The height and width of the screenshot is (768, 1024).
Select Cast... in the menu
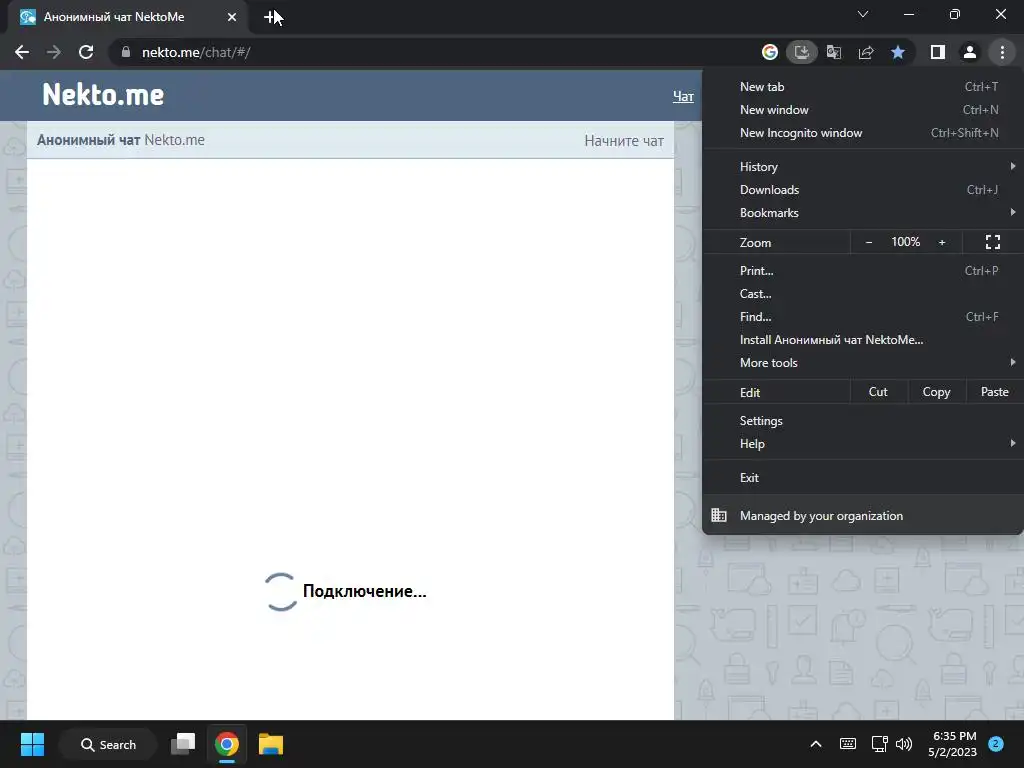(x=863, y=294)
